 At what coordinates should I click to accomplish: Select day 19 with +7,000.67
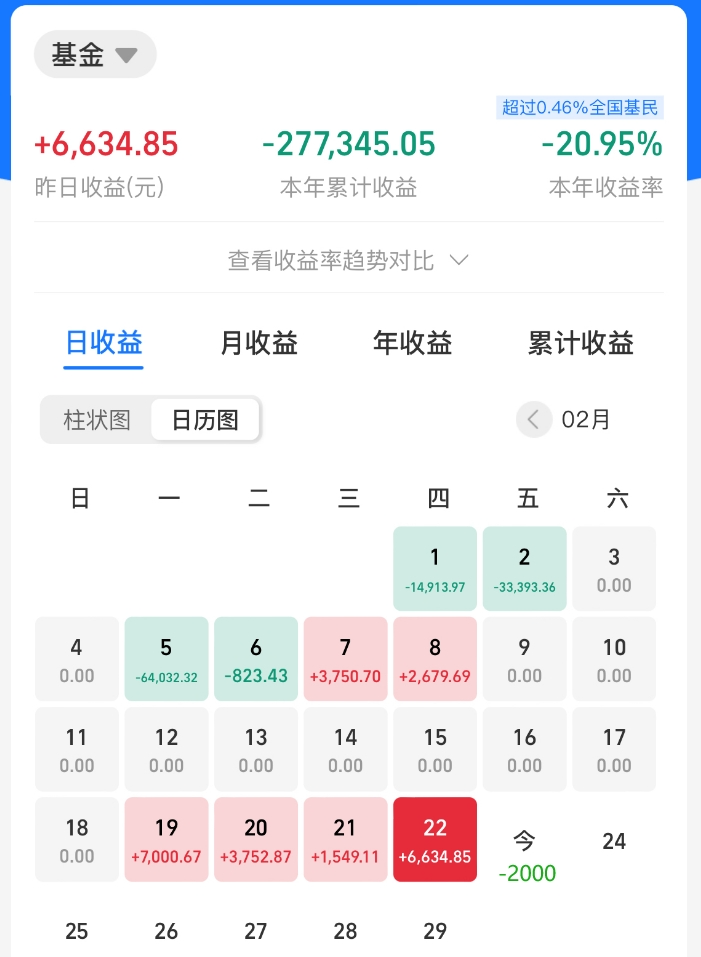167,840
